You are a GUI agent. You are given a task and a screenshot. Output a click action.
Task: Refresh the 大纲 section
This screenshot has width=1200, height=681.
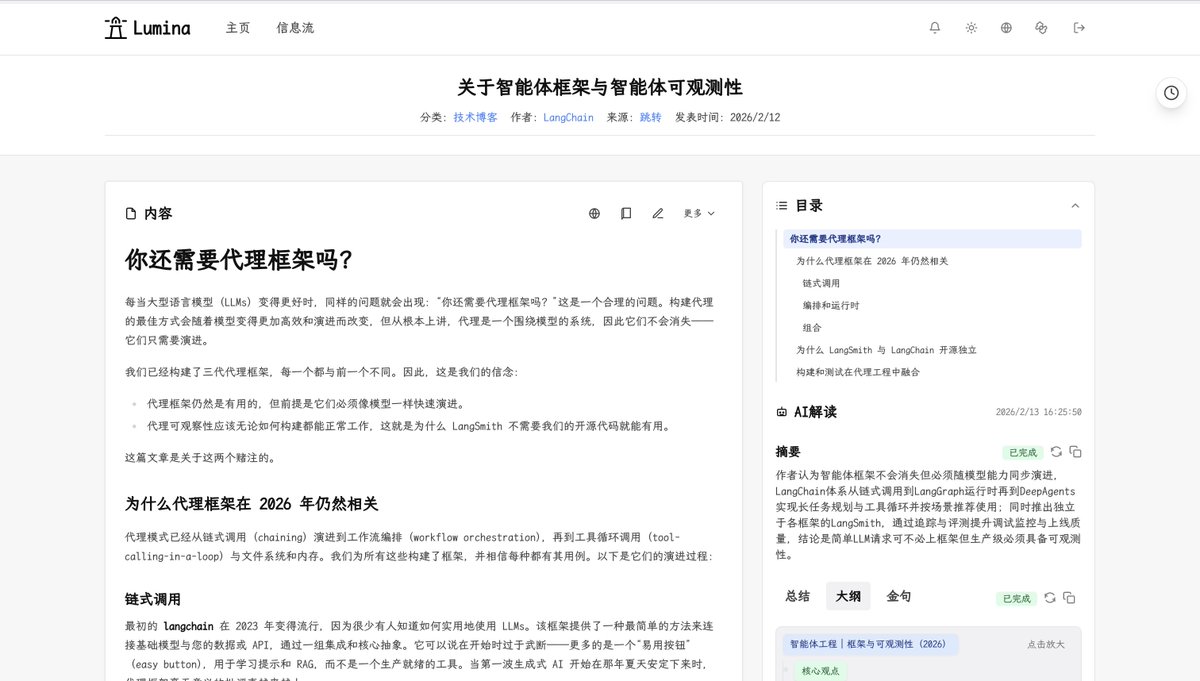[x=1050, y=597]
